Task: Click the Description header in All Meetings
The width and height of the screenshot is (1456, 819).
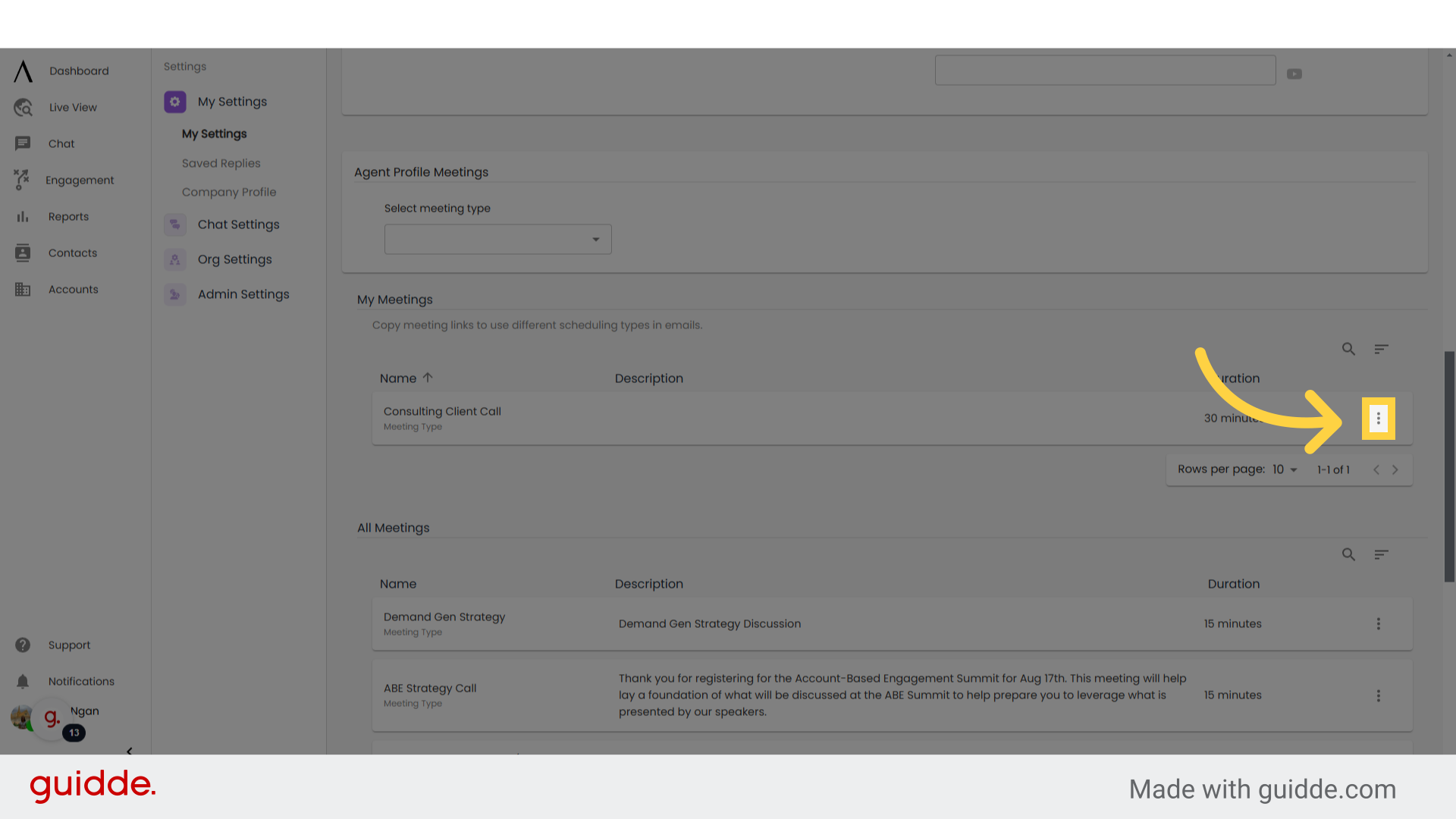Action: coord(648,584)
